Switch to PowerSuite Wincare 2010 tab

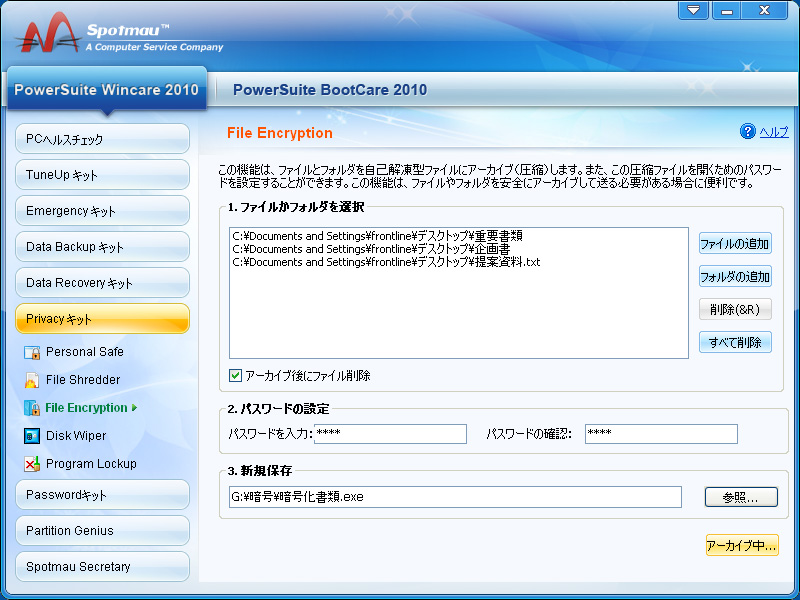[x=107, y=90]
